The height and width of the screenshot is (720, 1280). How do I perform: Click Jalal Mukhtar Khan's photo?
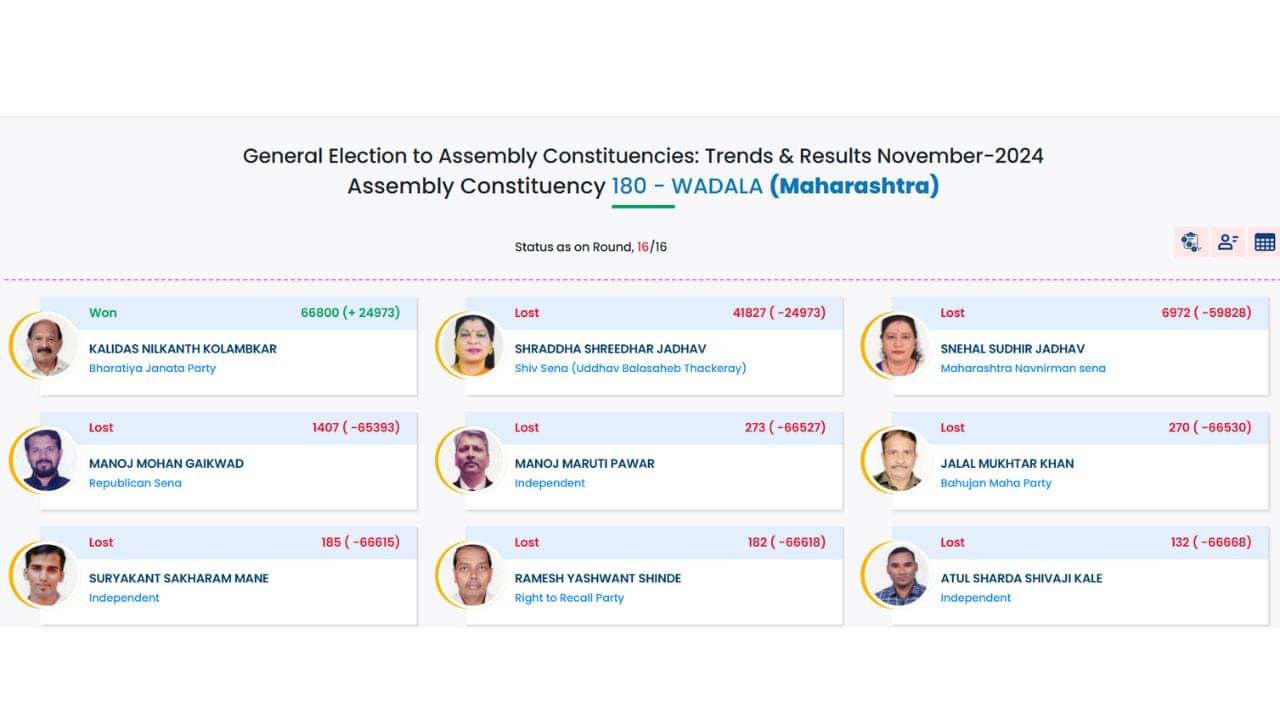[899, 460]
